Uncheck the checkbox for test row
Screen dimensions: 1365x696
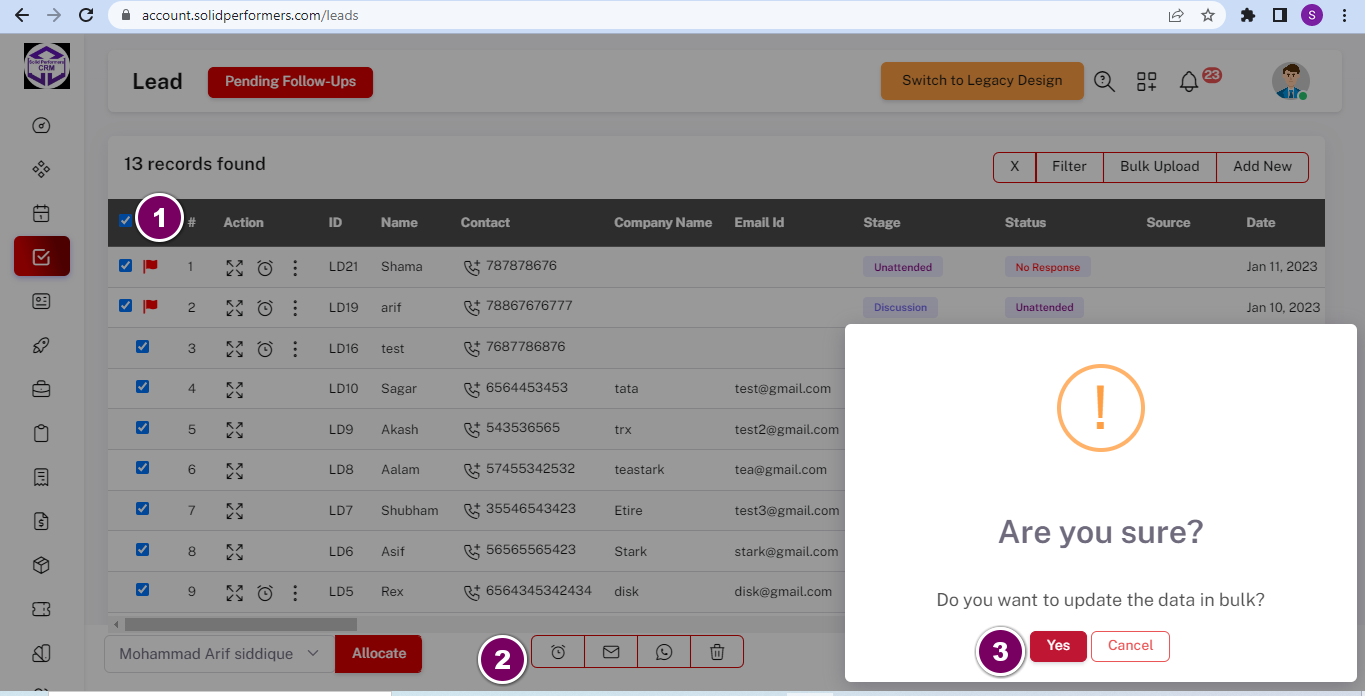click(x=142, y=346)
